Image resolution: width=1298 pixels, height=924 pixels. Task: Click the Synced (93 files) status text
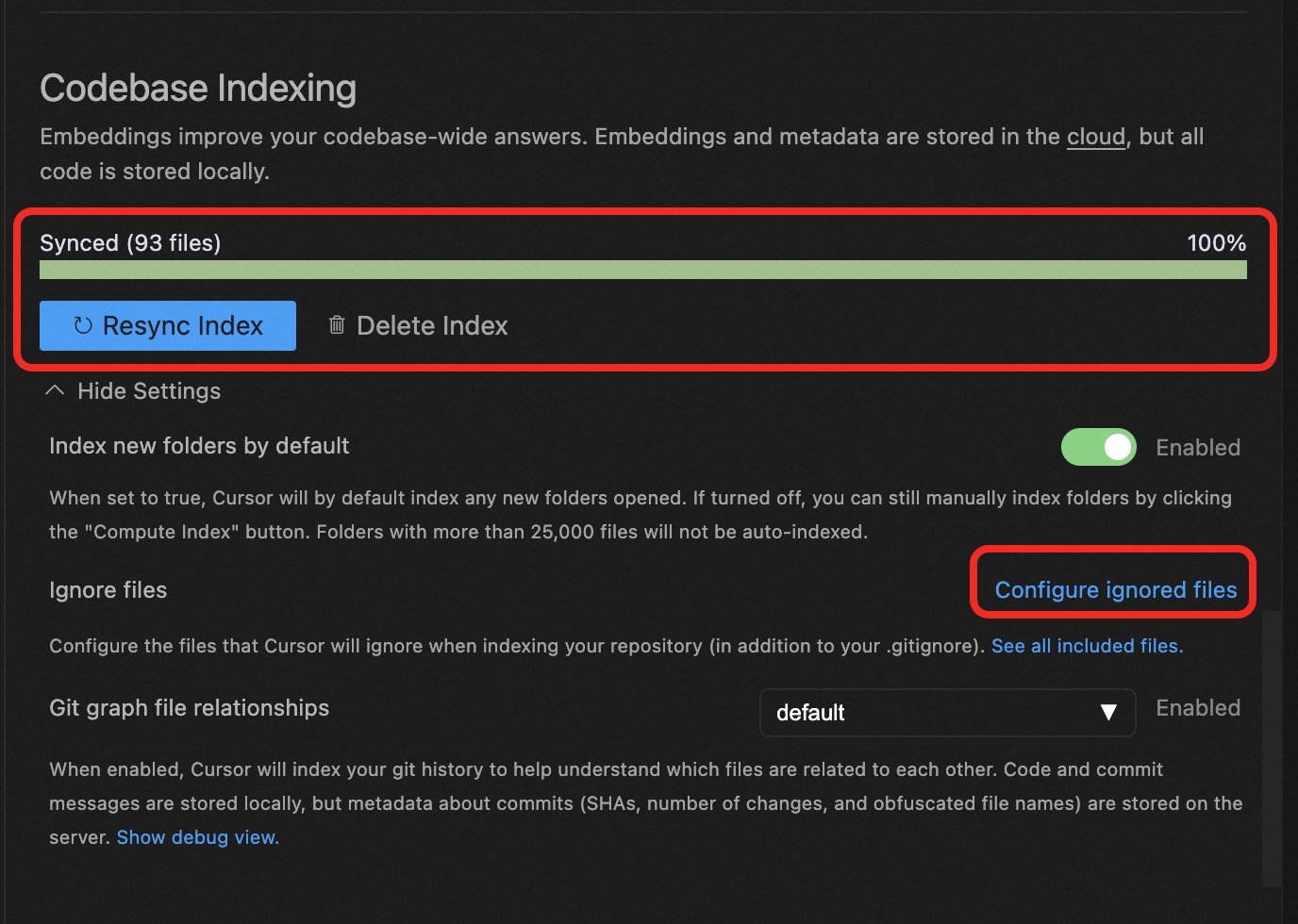pyautogui.click(x=130, y=243)
